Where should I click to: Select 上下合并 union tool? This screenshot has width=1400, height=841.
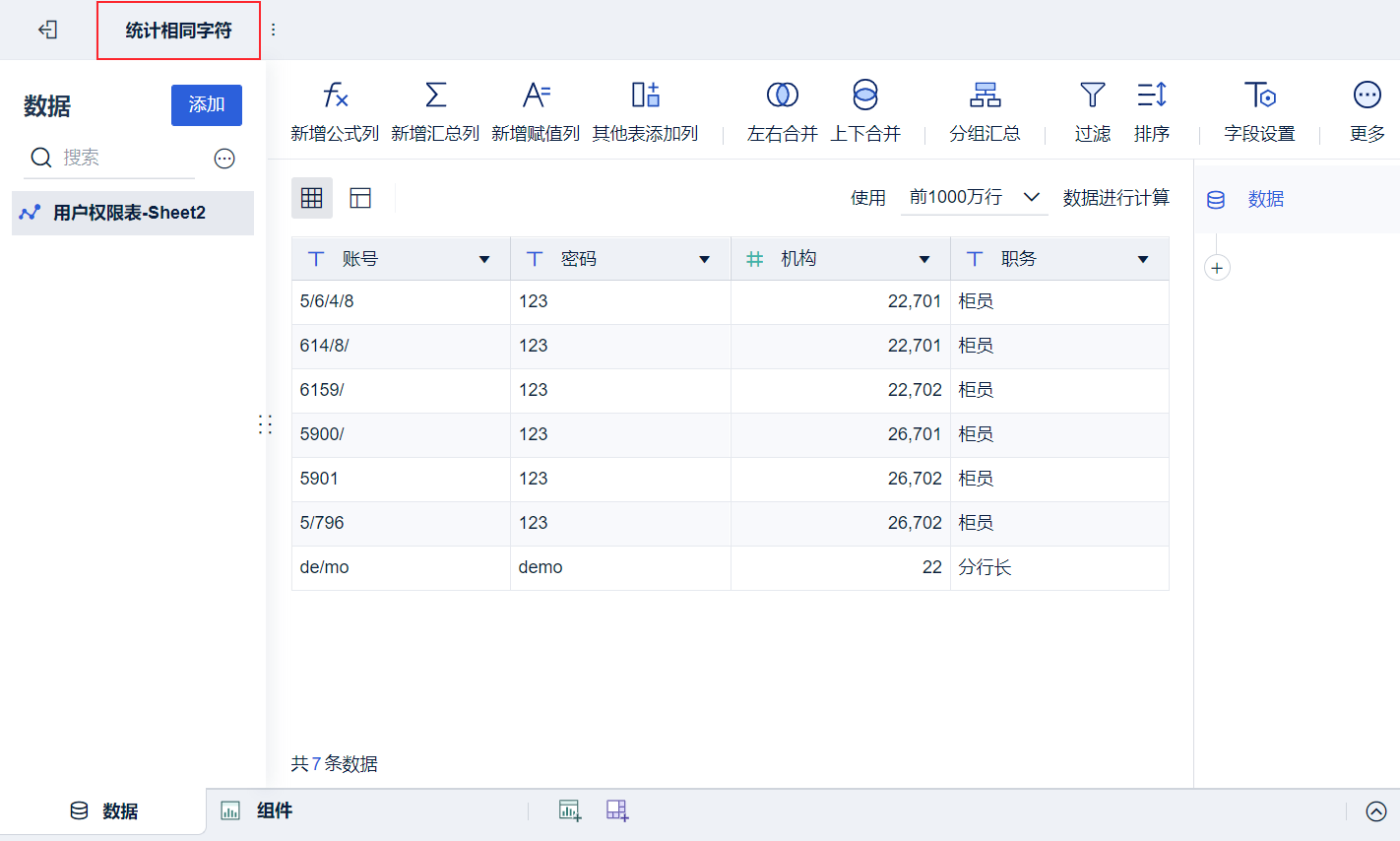pos(865,111)
